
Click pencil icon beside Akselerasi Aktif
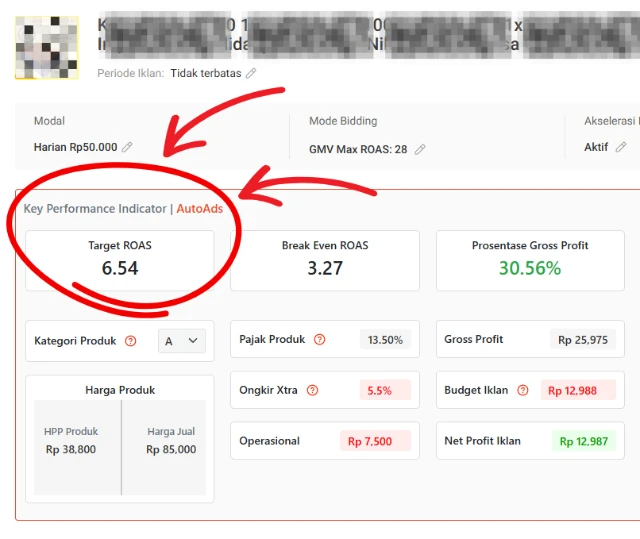click(621, 147)
